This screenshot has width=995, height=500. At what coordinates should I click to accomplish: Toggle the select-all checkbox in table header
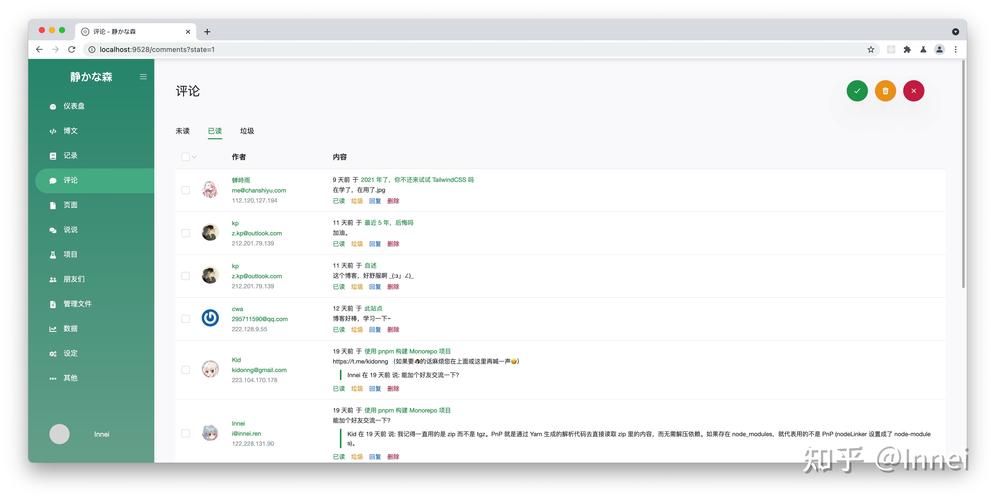coord(185,157)
